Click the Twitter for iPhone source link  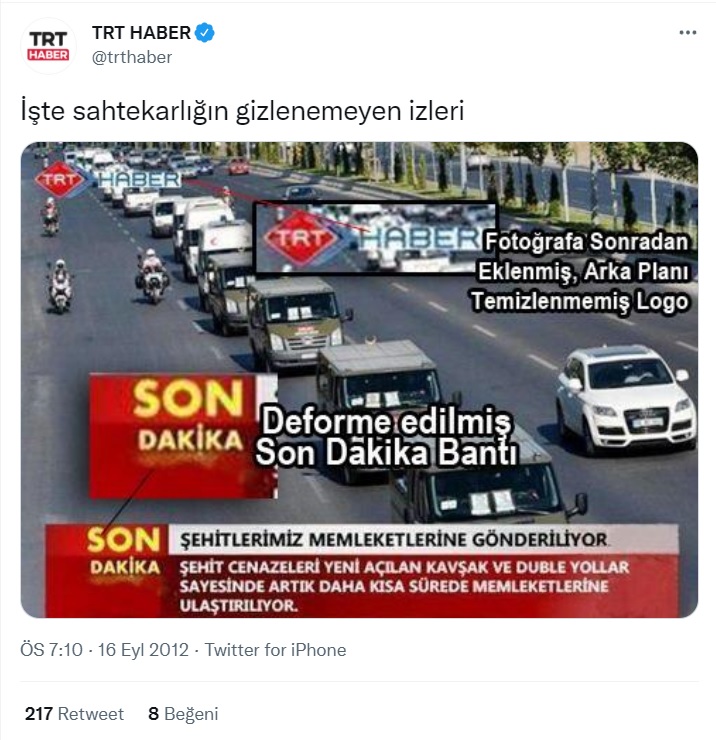point(275,650)
